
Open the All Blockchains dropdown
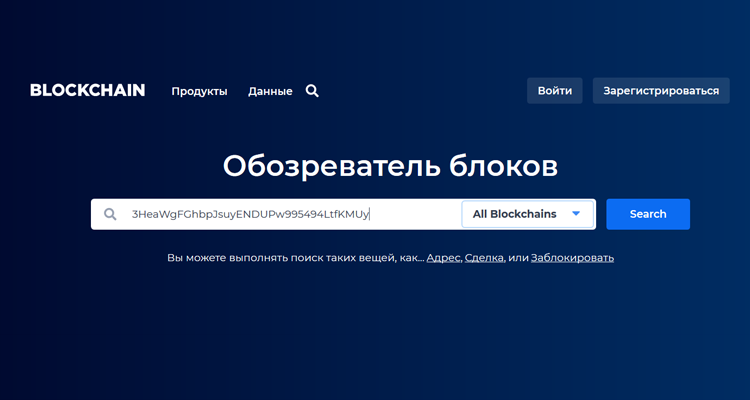pyautogui.click(x=528, y=214)
